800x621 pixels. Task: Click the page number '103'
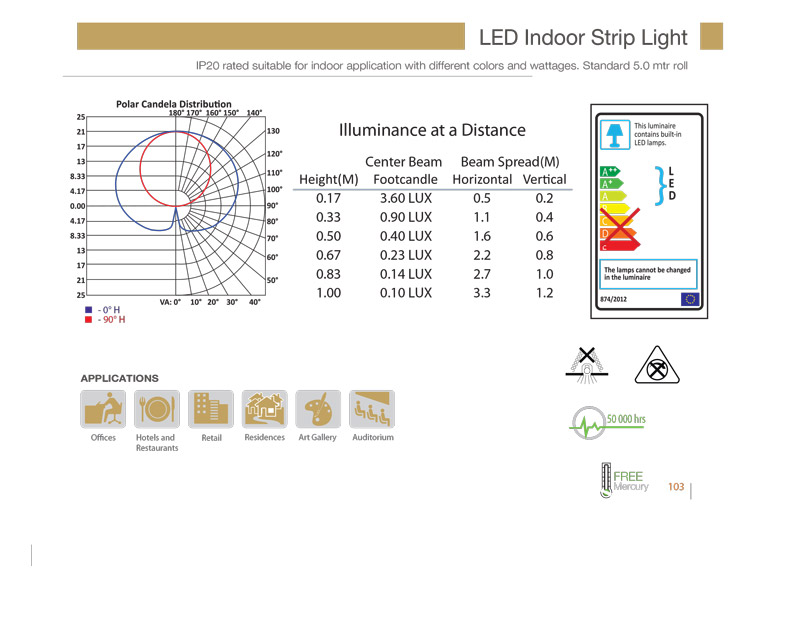(676, 487)
